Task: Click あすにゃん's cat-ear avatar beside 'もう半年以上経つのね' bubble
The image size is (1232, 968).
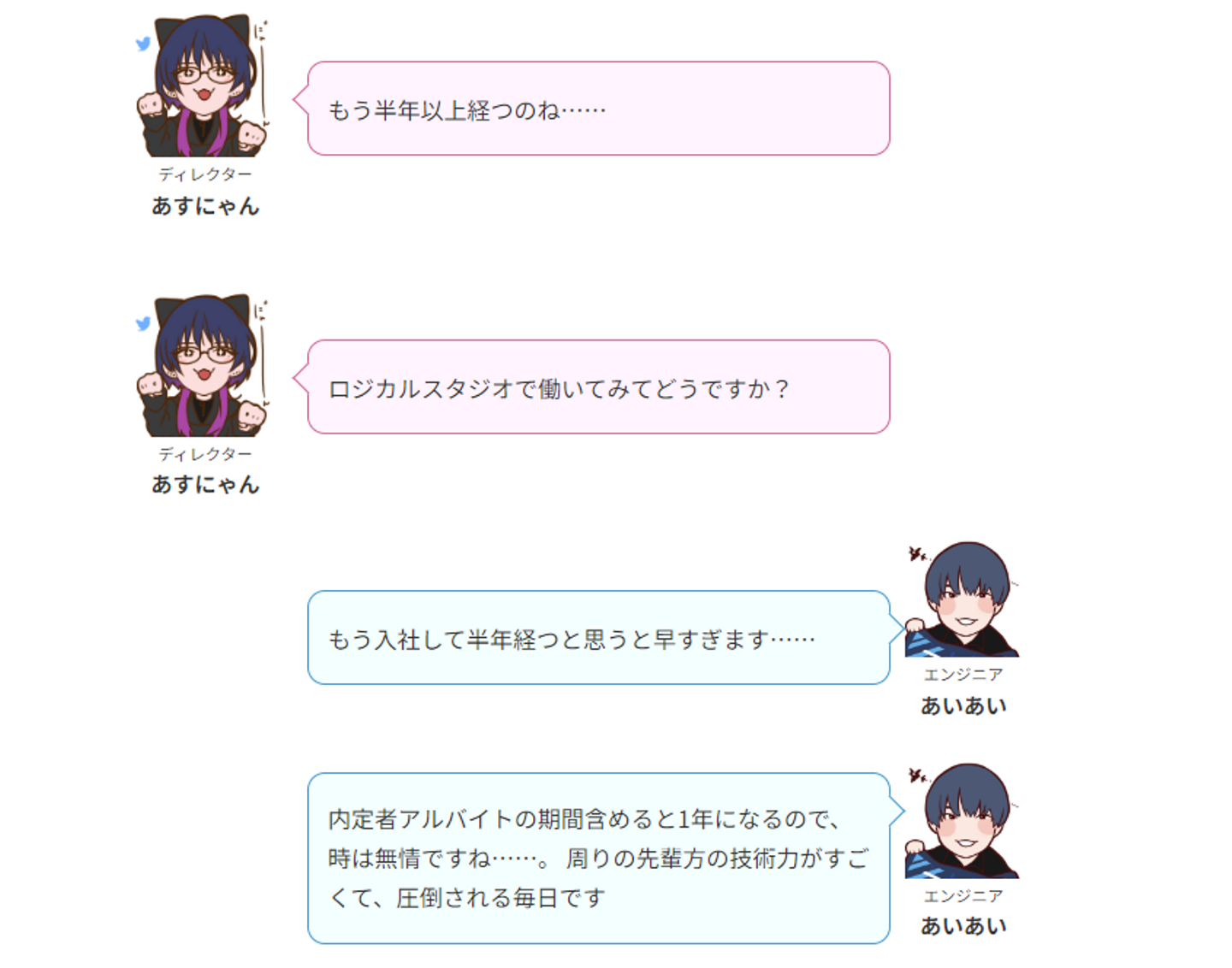Action: pyautogui.click(x=204, y=86)
